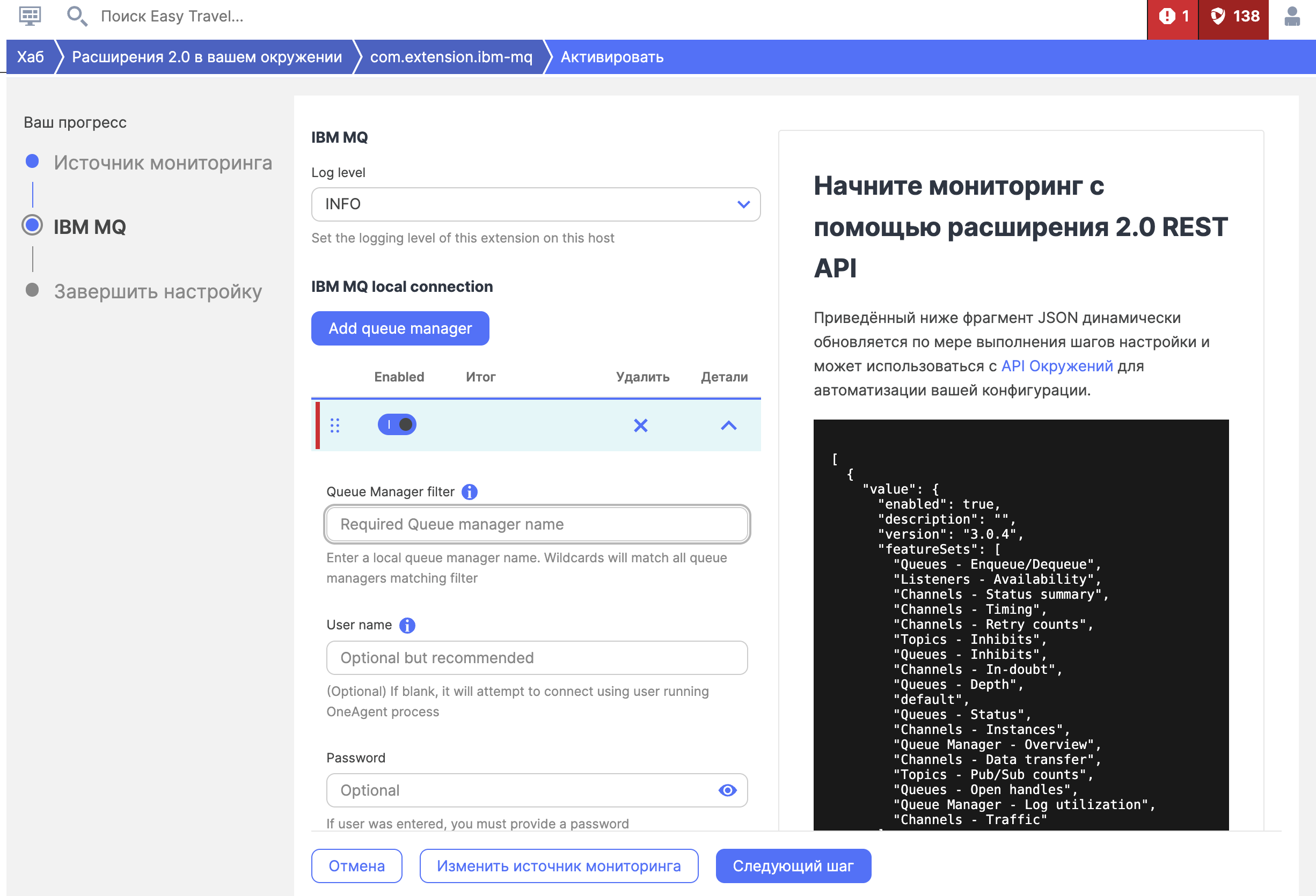Focus the Queue Manager filter input field

tap(536, 524)
